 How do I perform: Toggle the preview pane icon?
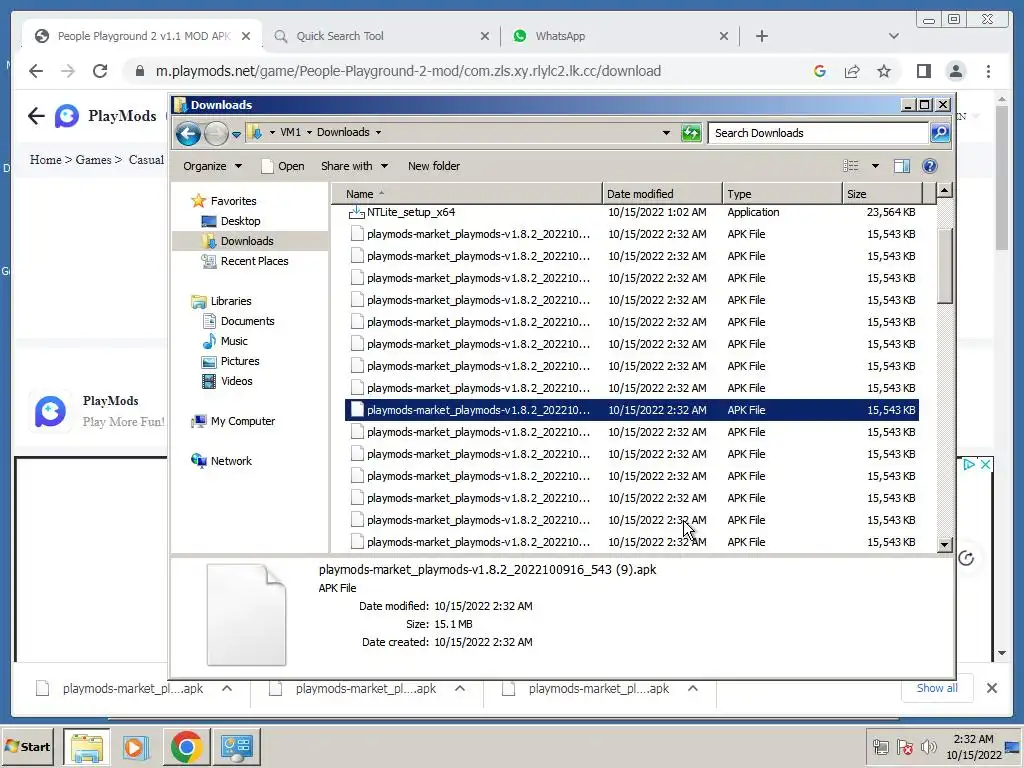(x=902, y=166)
